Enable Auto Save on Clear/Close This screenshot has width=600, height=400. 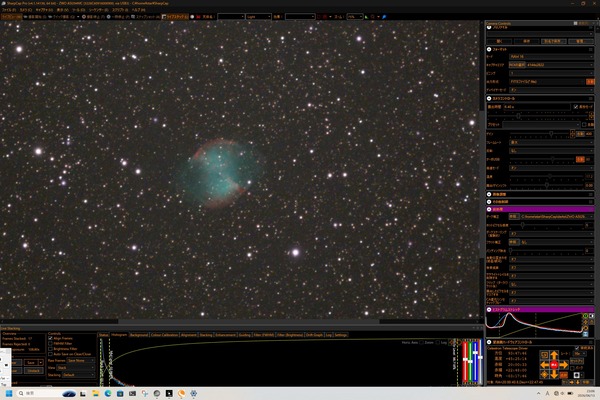(x=50, y=354)
